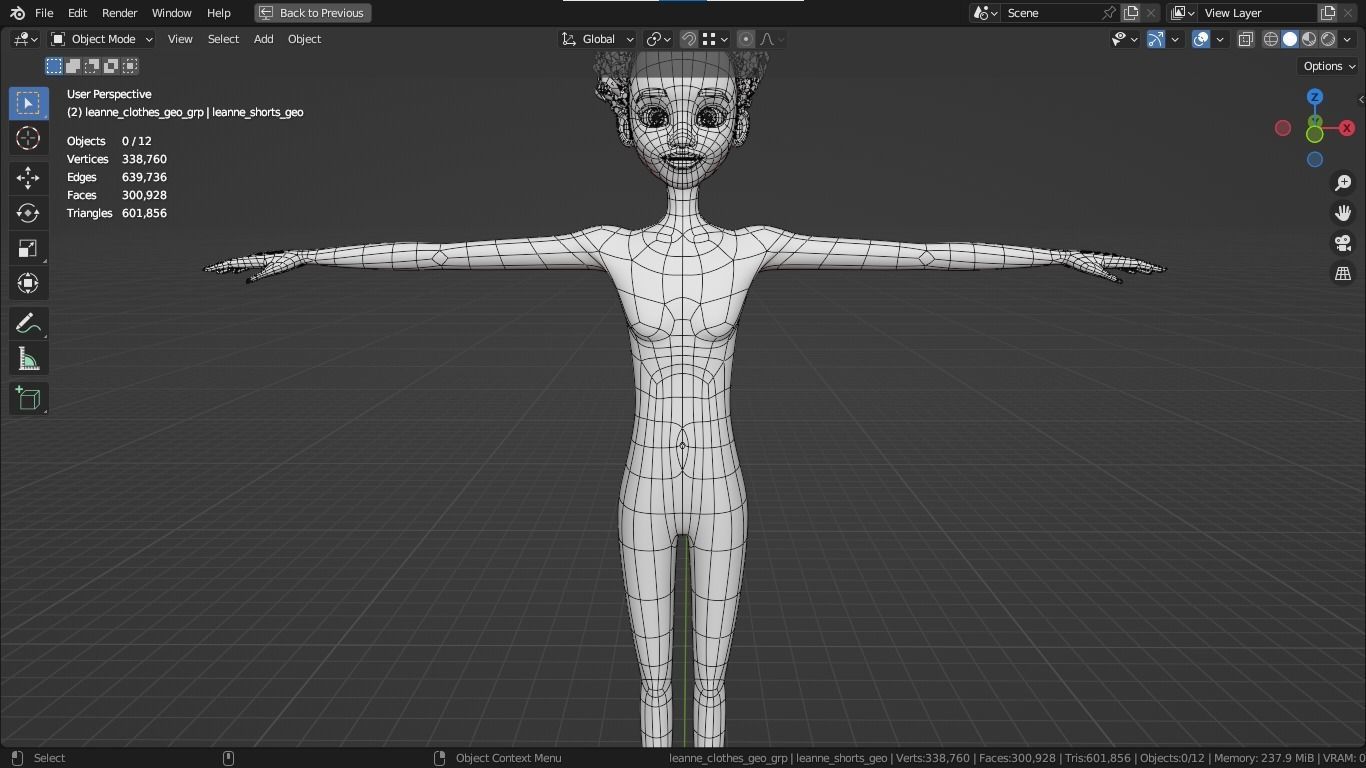Set selection mode to Invert

pos(111,66)
